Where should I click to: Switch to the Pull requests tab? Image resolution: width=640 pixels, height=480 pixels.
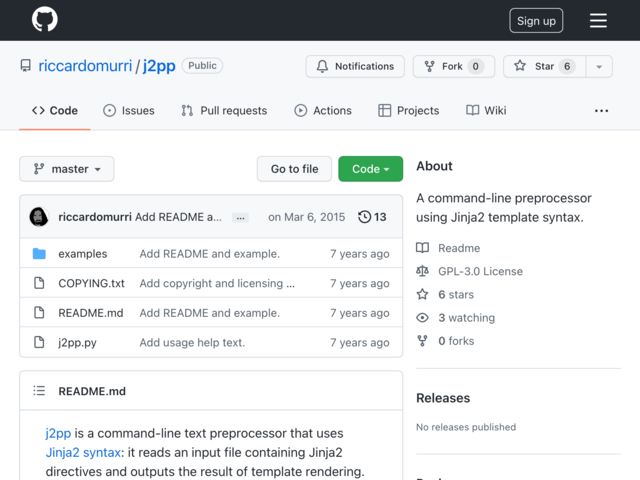point(224,111)
